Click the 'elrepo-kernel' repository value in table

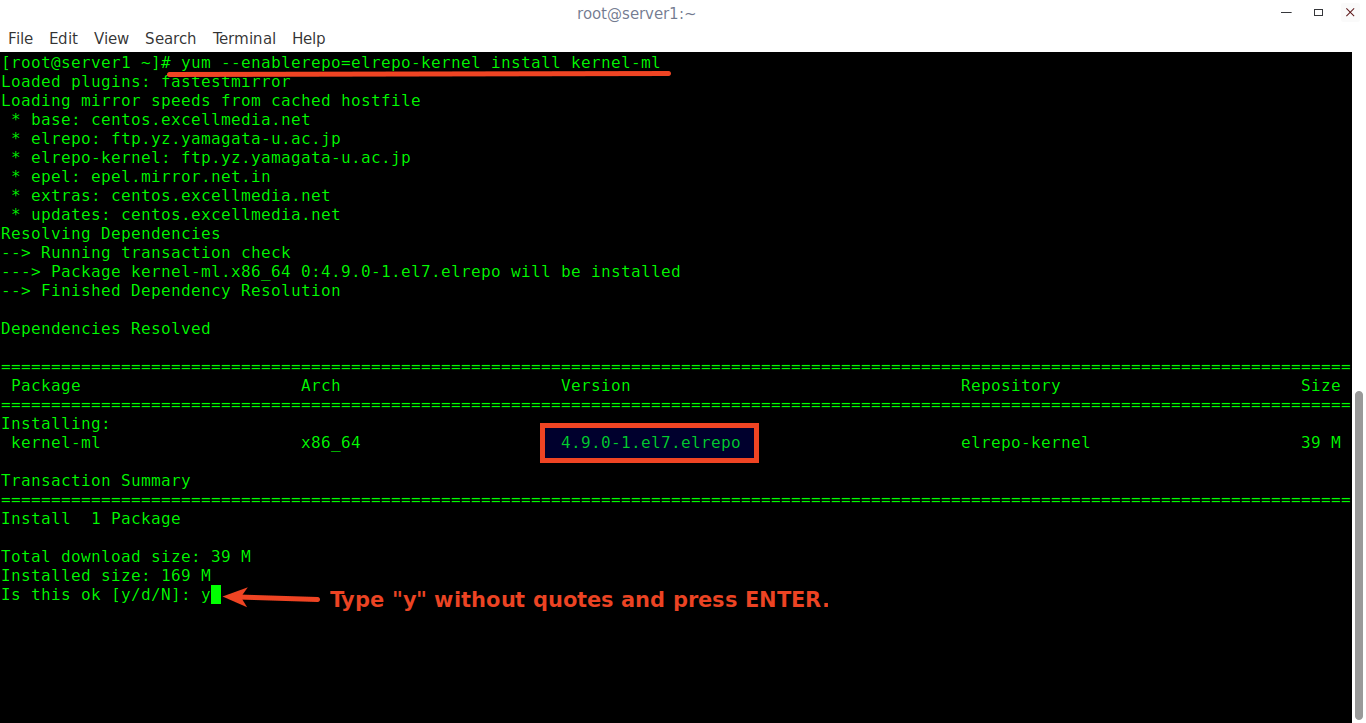tap(1026, 443)
